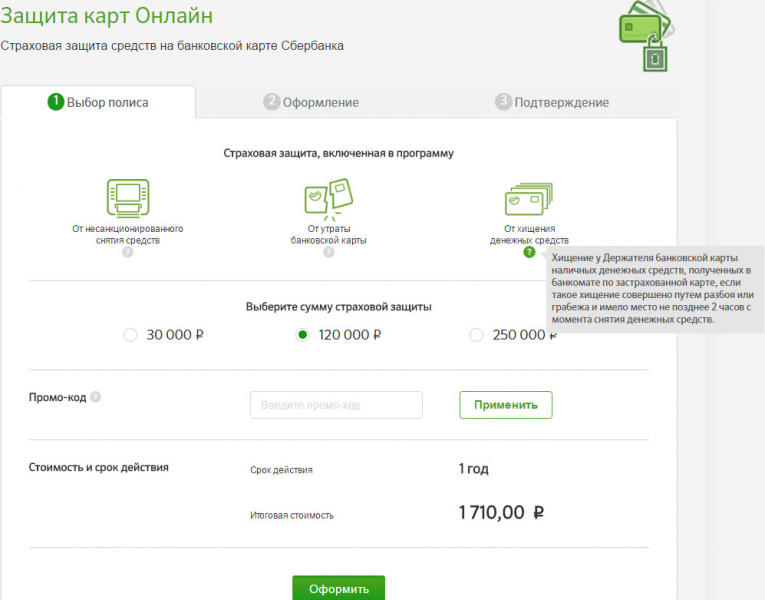Open help under 'От несанкционированного снятия средств'
This screenshot has height=600, width=765.
[x=128, y=253]
